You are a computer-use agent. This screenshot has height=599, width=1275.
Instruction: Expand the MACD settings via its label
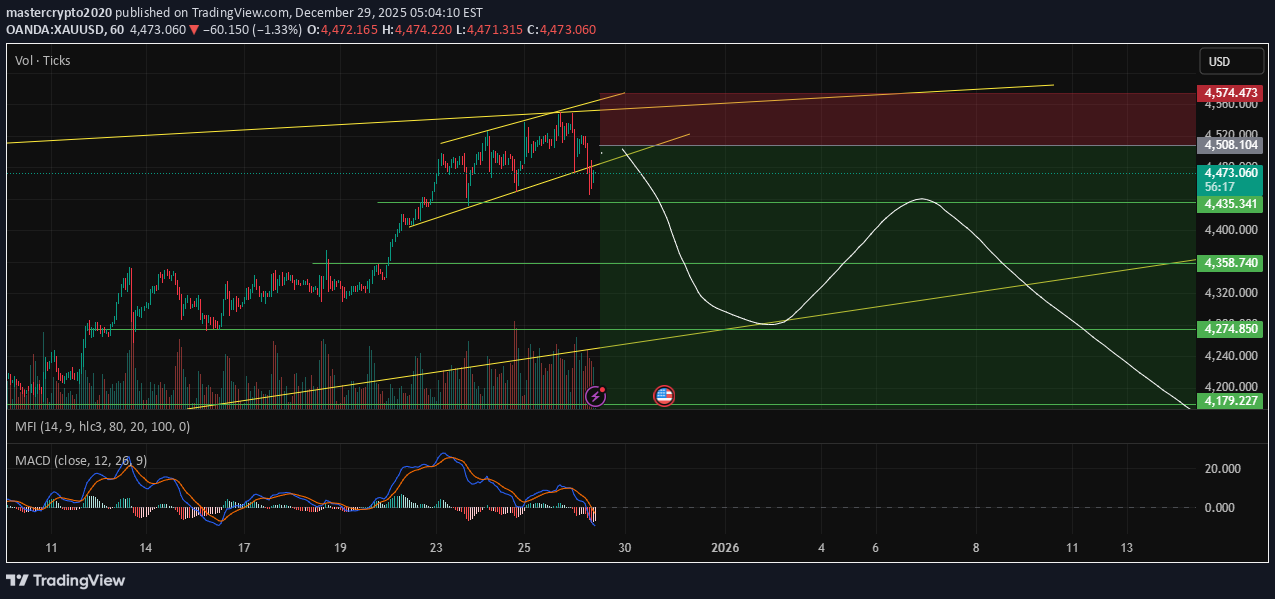pos(78,461)
